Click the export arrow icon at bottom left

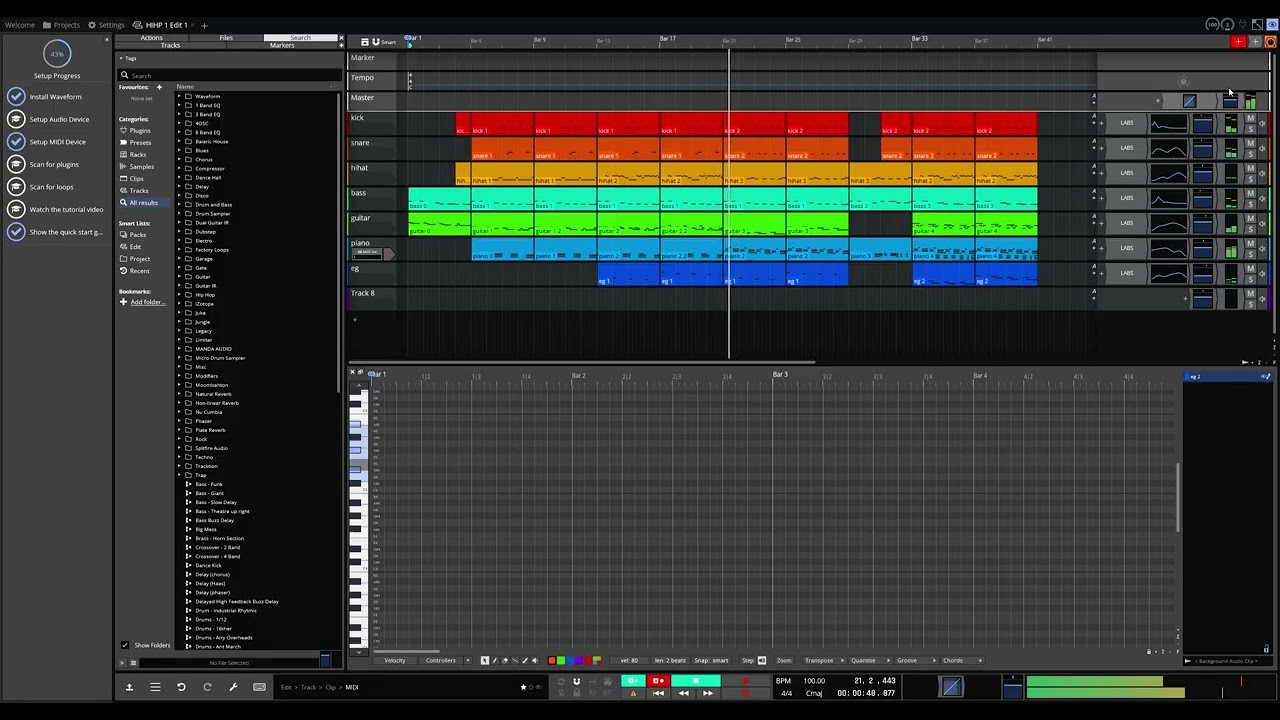pos(129,687)
